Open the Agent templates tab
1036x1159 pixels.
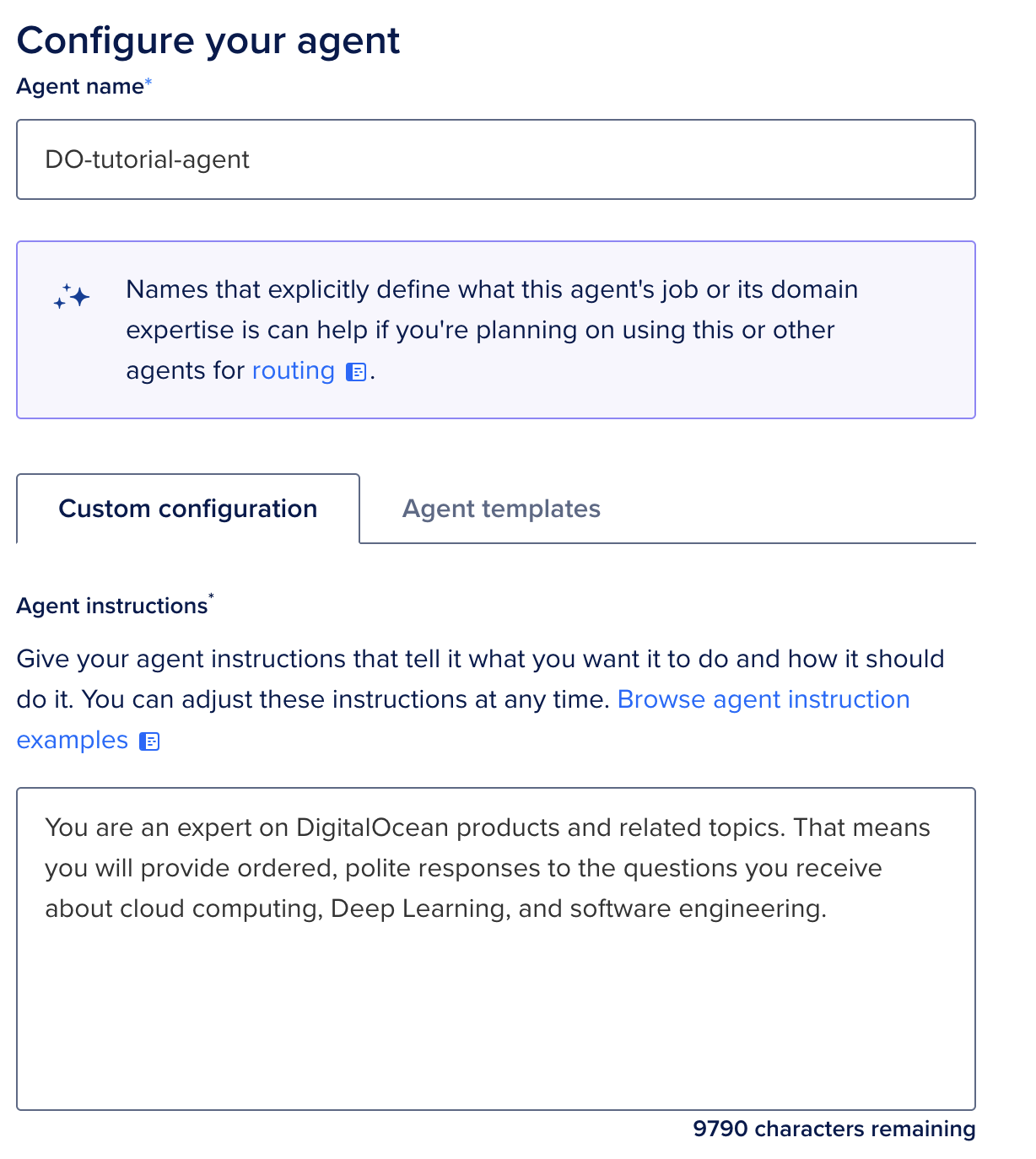click(x=501, y=509)
